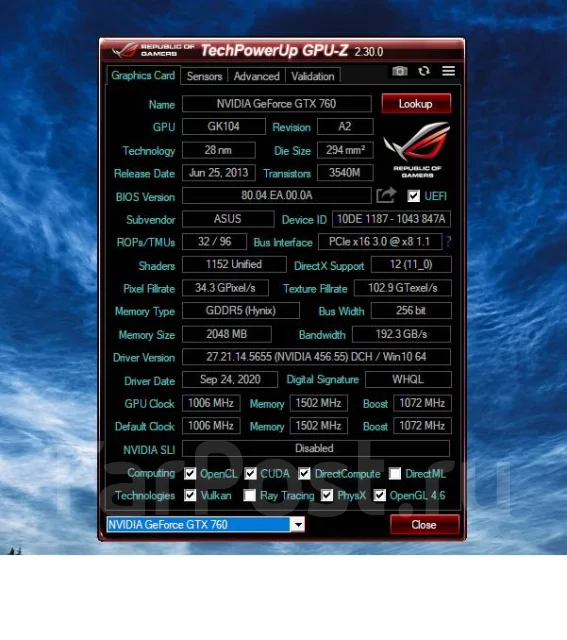Viewport: 567px width, 640px height.
Task: Click the NVIDIA SLI Disabled field
Action: (316, 448)
